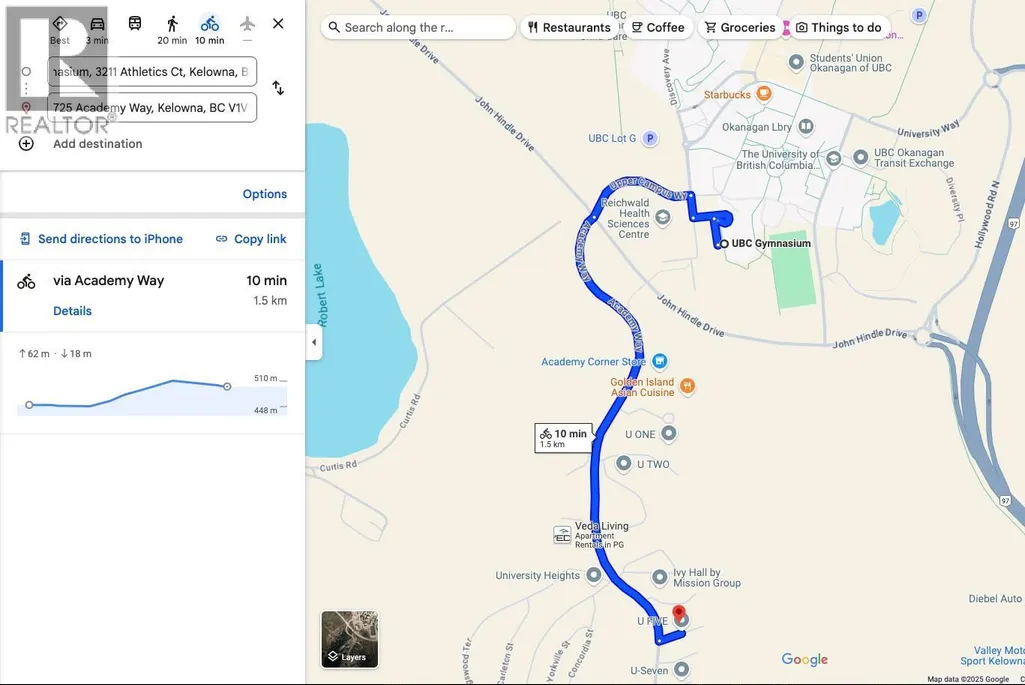Screen dimensions: 1025x685
Task: Click elevation profile start point
Action: [x=29, y=405]
